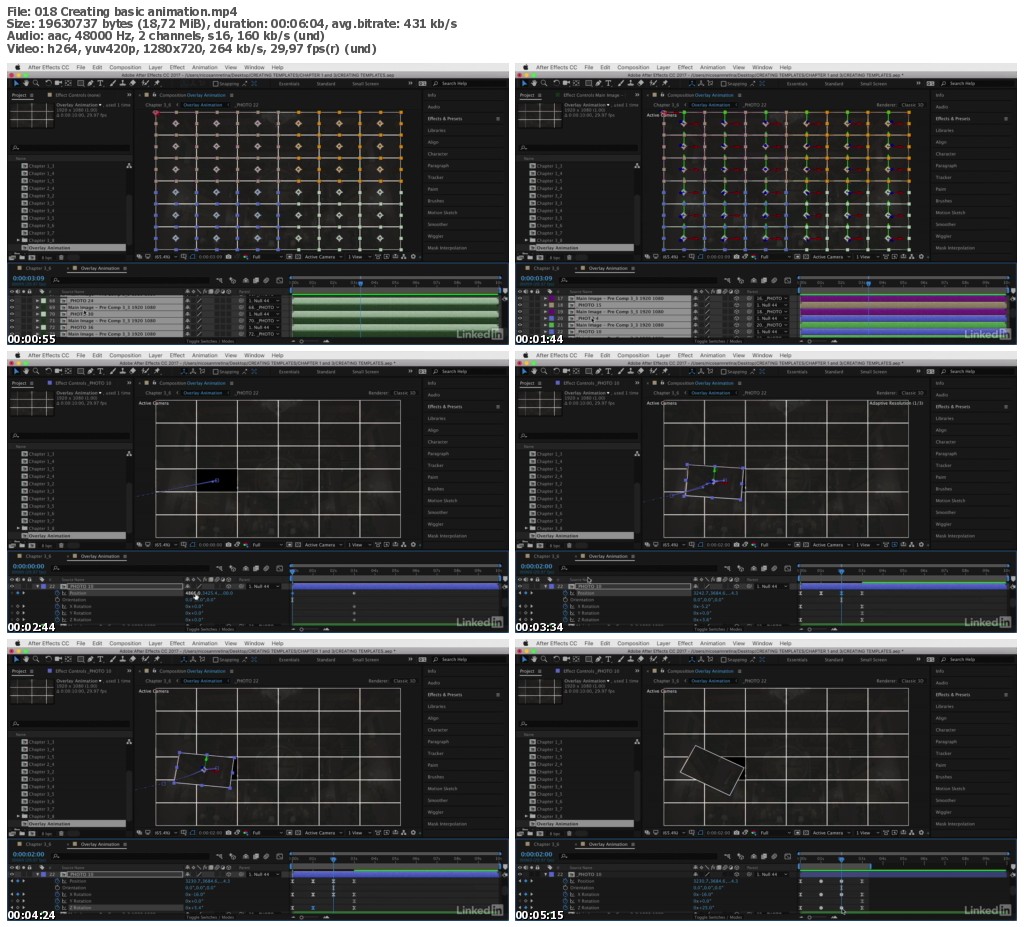Choose Small Screen workspace in the 00:02:44 frame
Image resolution: width=1024 pixels, height=927 pixels.
tap(366, 372)
